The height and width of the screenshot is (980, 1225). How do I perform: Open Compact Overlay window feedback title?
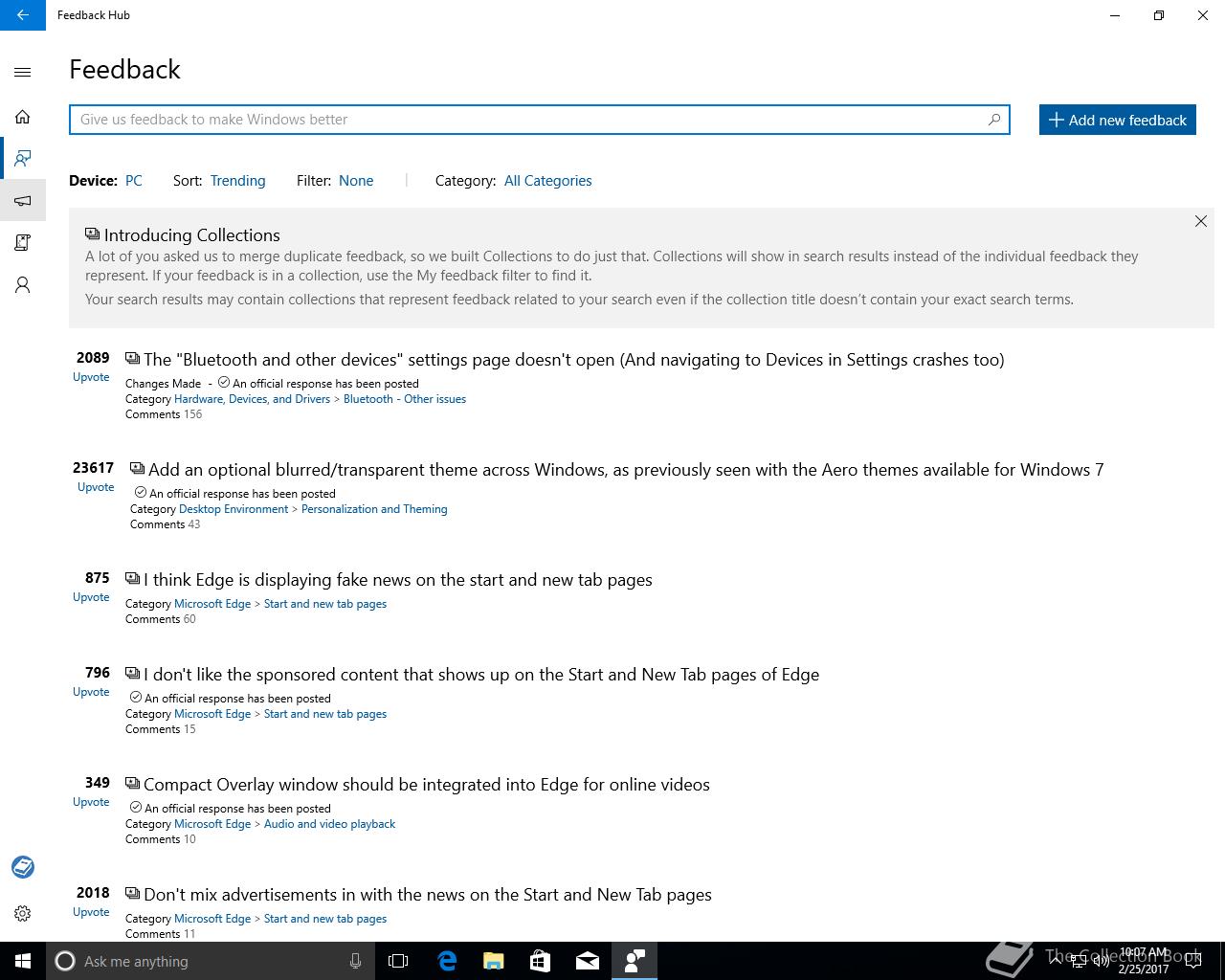[x=427, y=785]
